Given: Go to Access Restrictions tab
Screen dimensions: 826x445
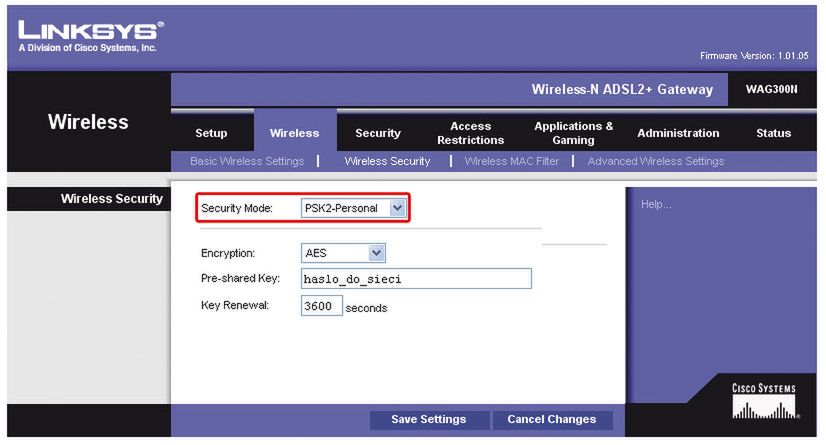Looking at the screenshot, I should tap(470, 133).
